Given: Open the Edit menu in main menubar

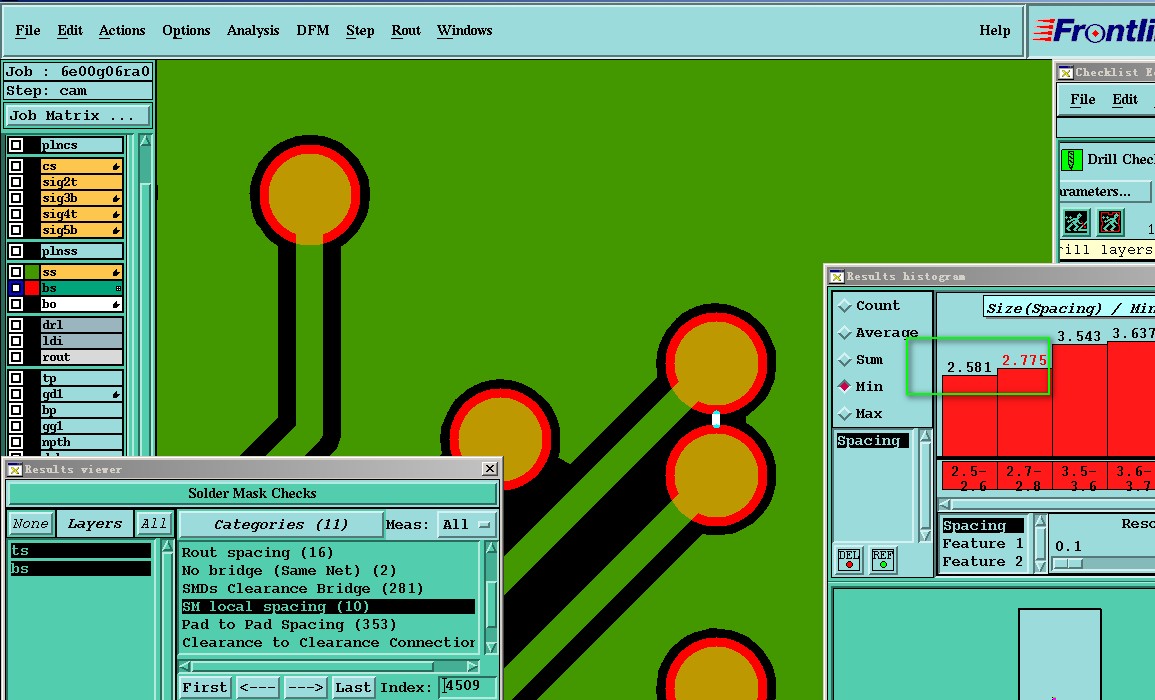Looking at the screenshot, I should coord(70,30).
